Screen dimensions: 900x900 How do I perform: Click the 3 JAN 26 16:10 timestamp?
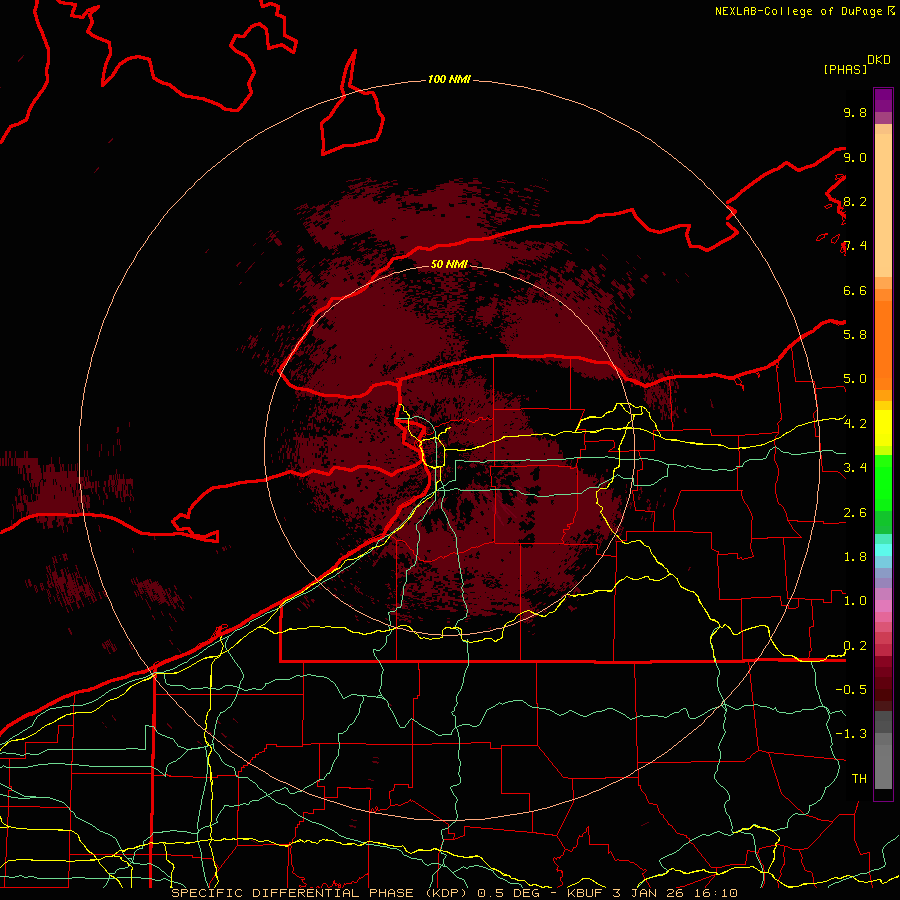click(676, 893)
